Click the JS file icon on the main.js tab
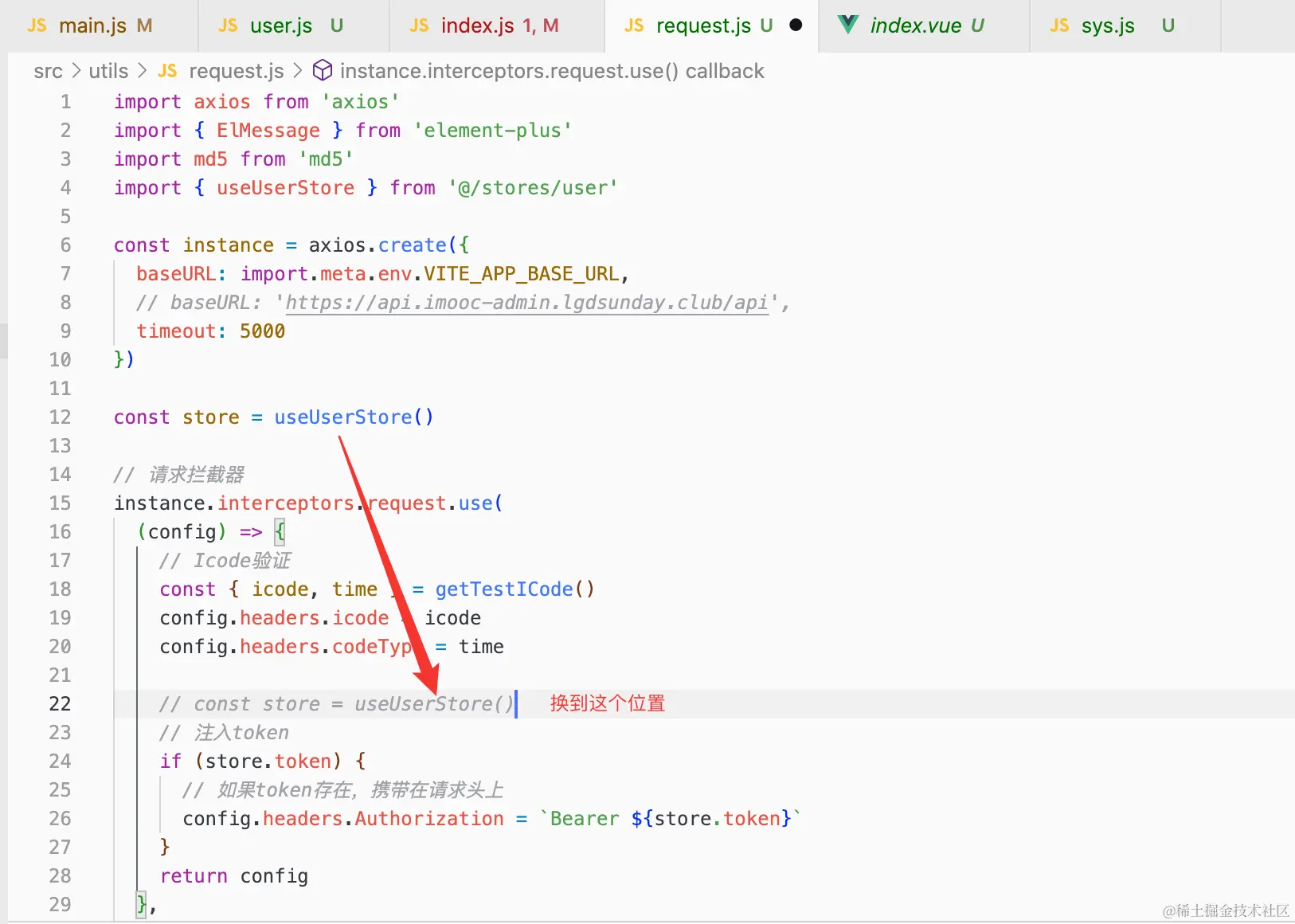Viewport: 1295px width, 924px height. coord(37,25)
